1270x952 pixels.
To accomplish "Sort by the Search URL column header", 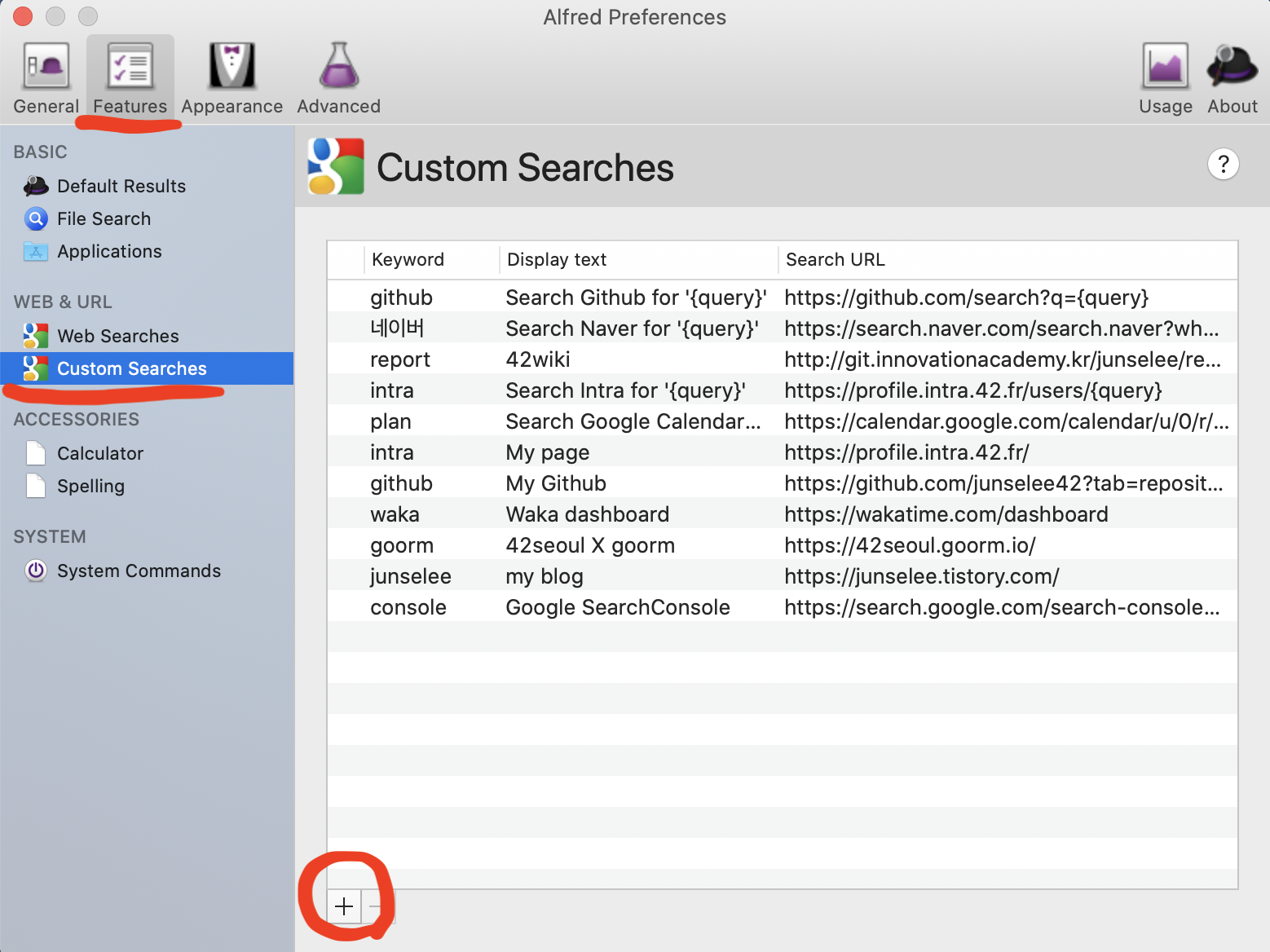I will [1008, 259].
